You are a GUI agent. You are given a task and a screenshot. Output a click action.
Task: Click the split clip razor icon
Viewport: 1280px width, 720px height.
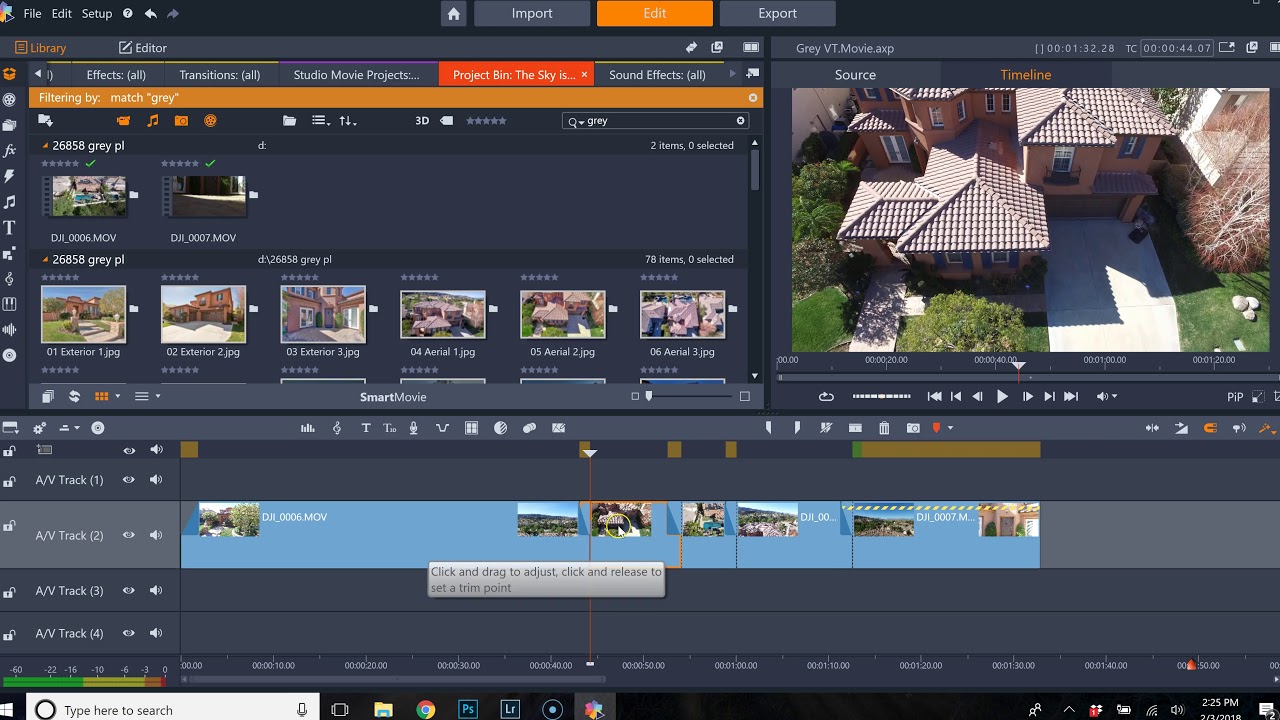[826, 428]
